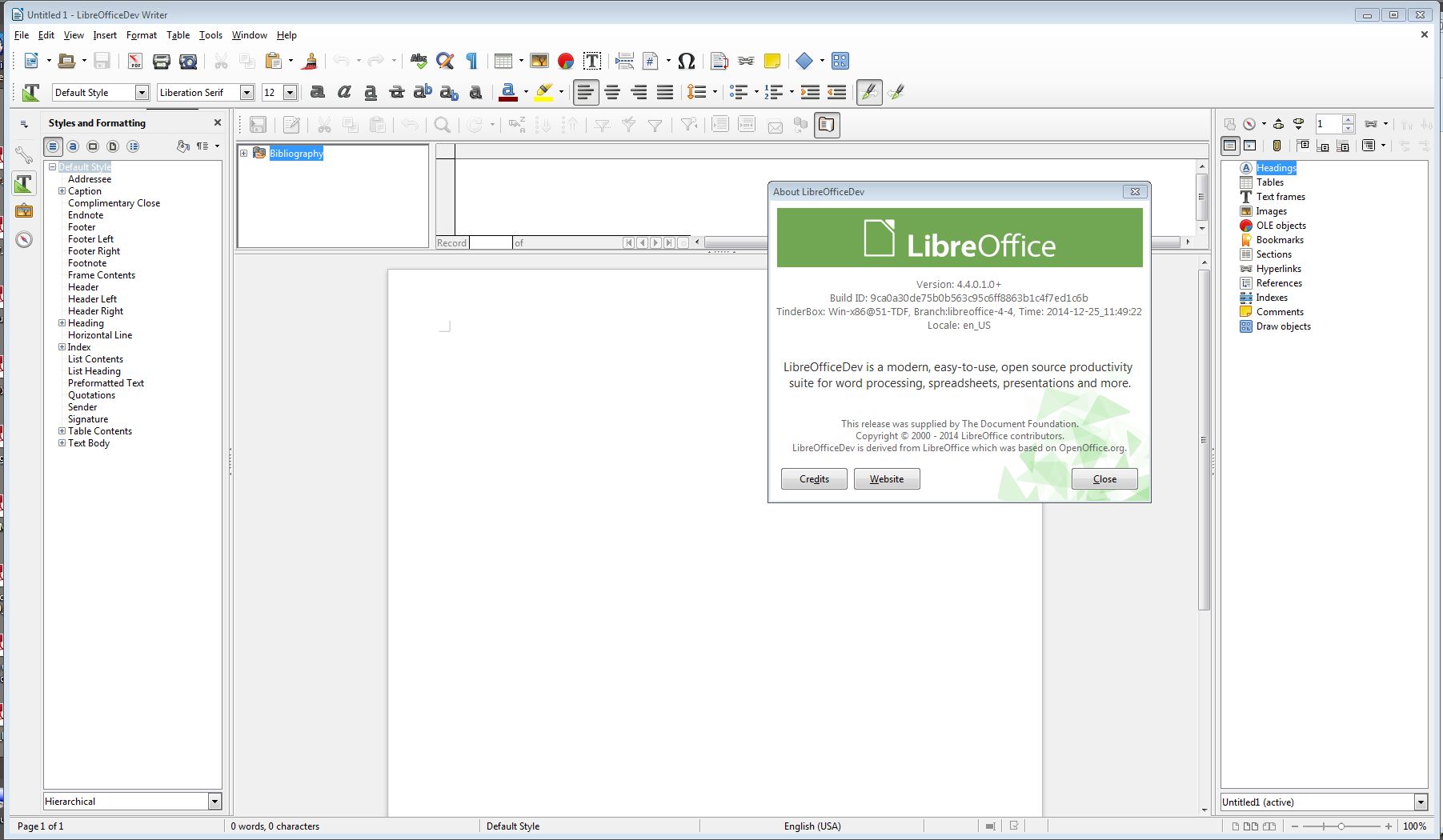Screen dimensions: 1443x840
Task: Click the Export as PDF icon
Action: 135,62
